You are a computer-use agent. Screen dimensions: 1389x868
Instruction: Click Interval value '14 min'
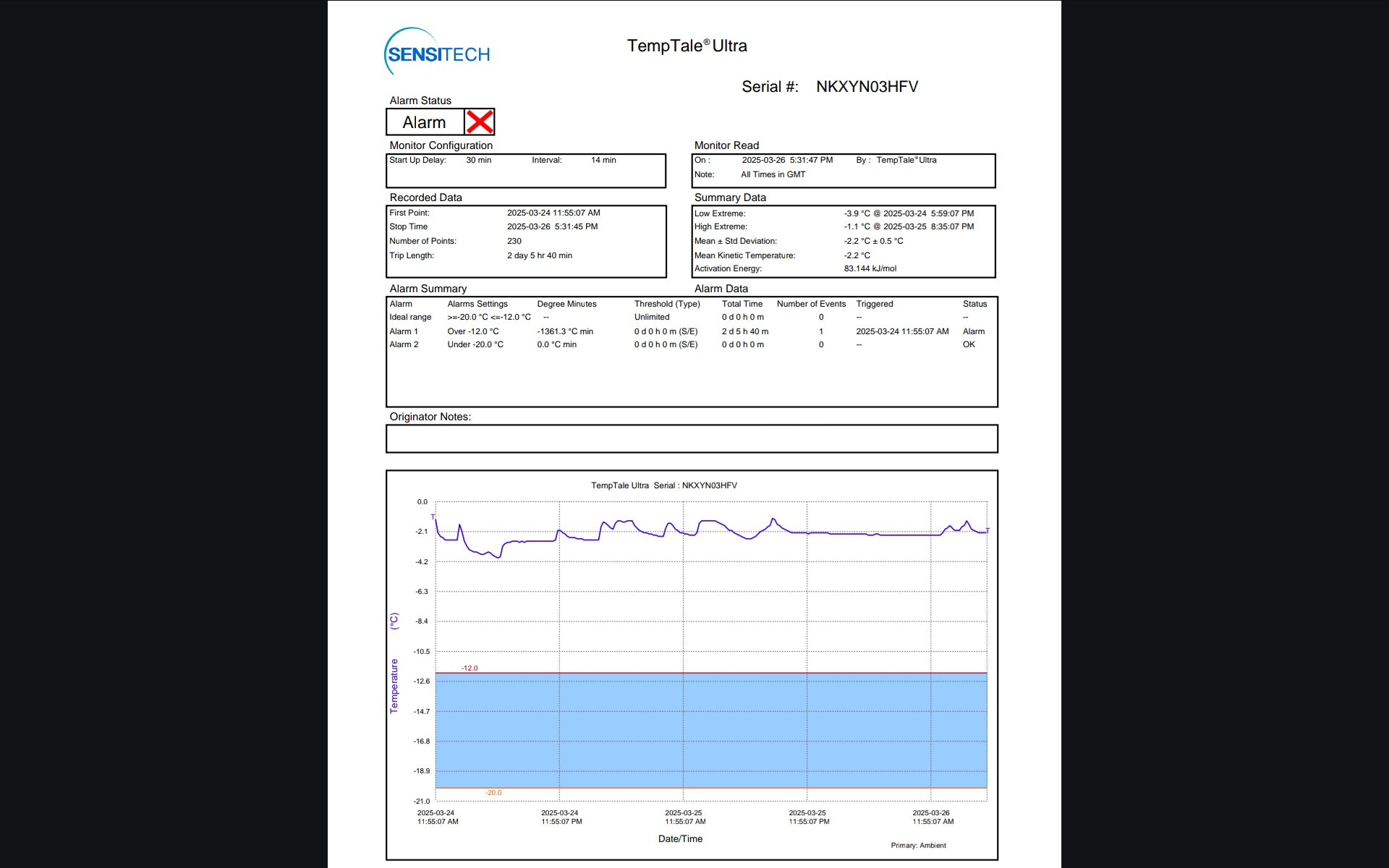point(603,160)
